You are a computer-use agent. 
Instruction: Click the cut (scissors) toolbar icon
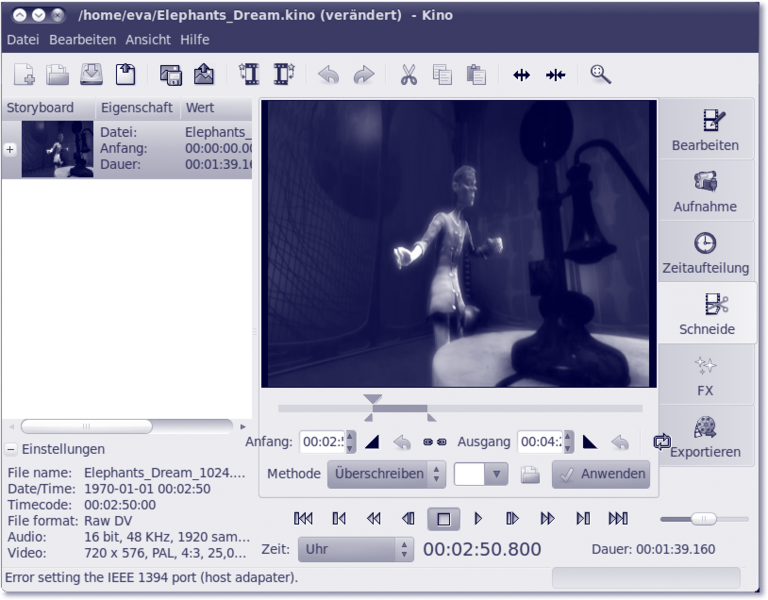(409, 74)
